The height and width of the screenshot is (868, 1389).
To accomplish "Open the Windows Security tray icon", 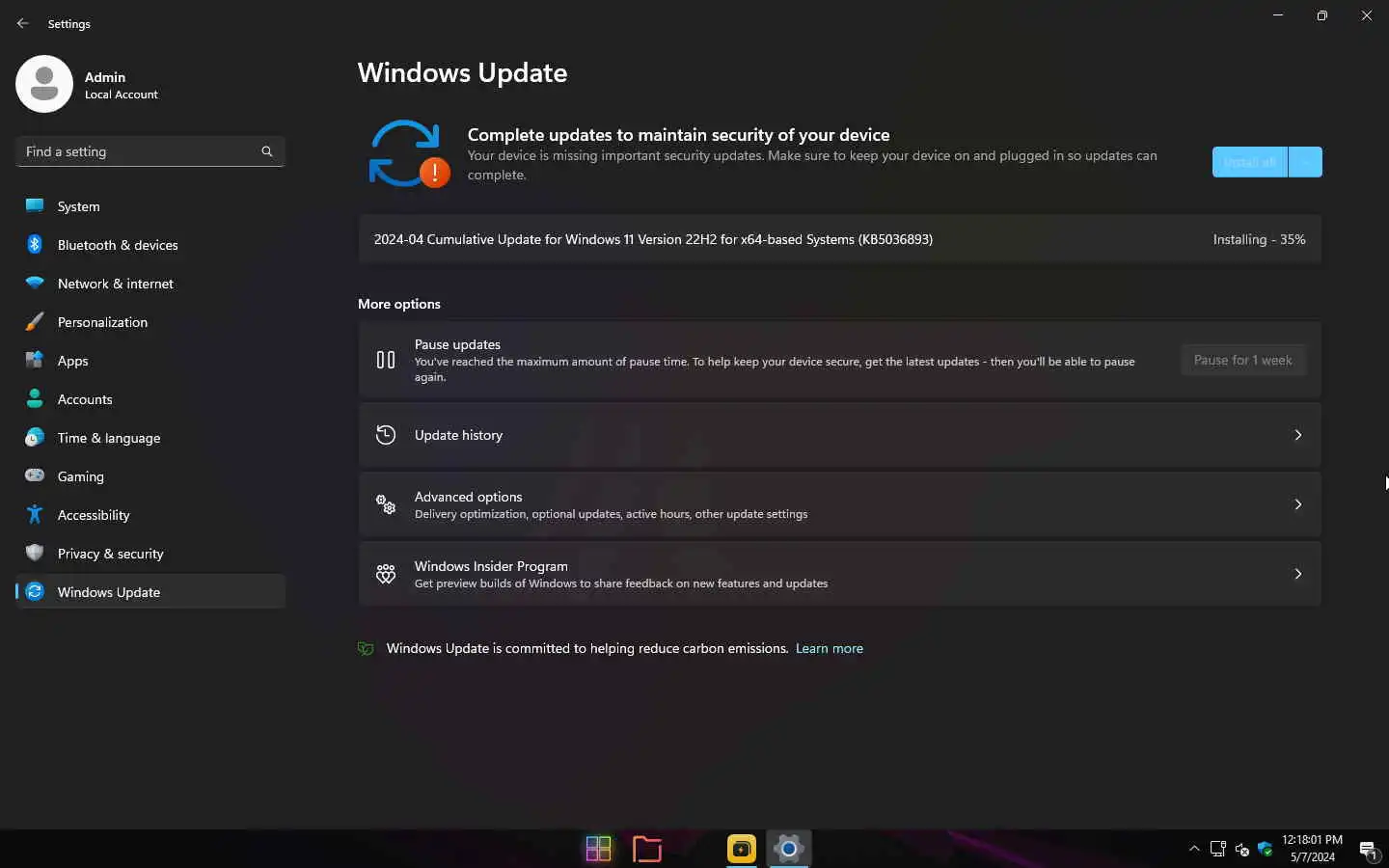I will 1265,849.
